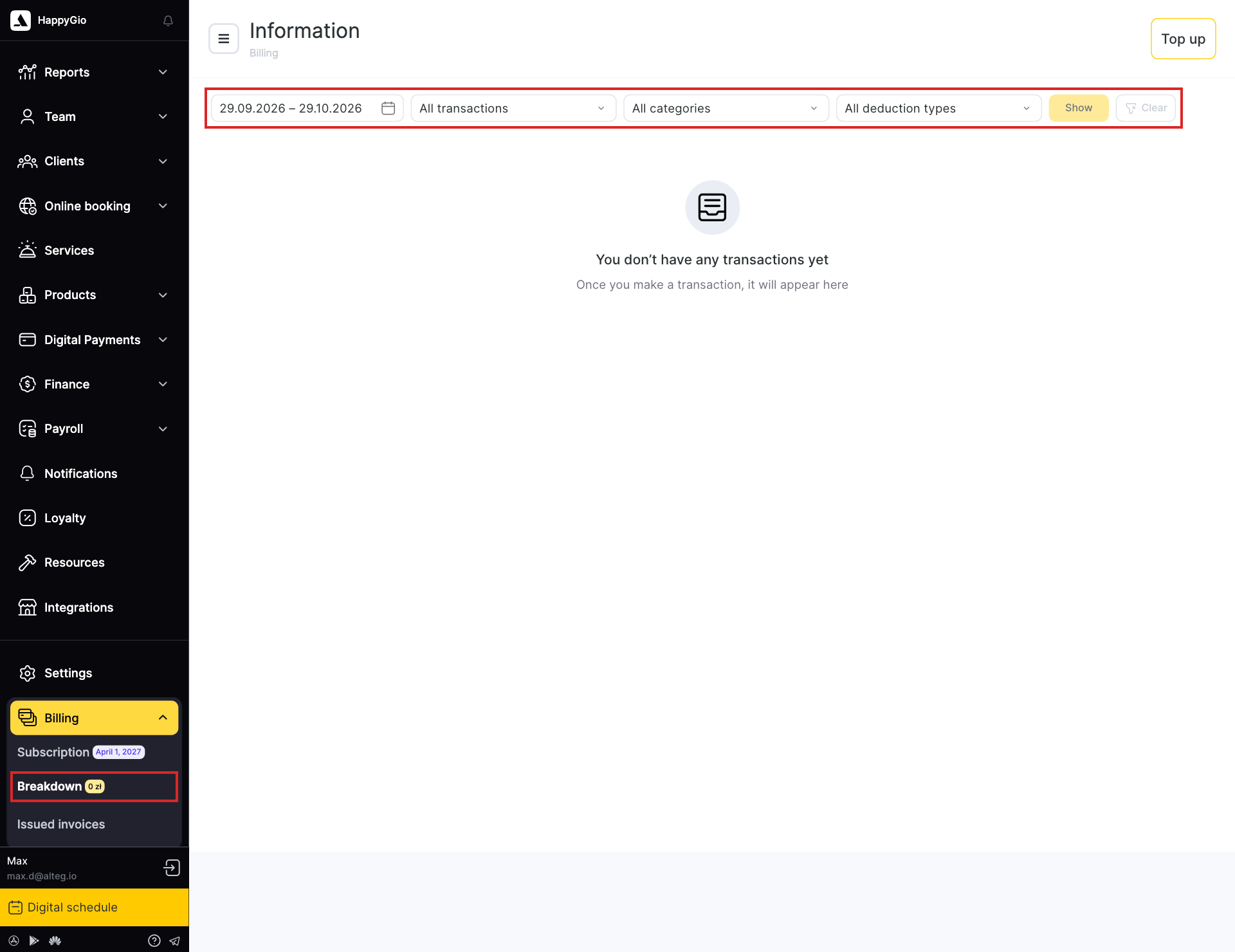Select Breakdown in the Billing submenu
This screenshot has width=1235, height=952.
[x=94, y=787]
